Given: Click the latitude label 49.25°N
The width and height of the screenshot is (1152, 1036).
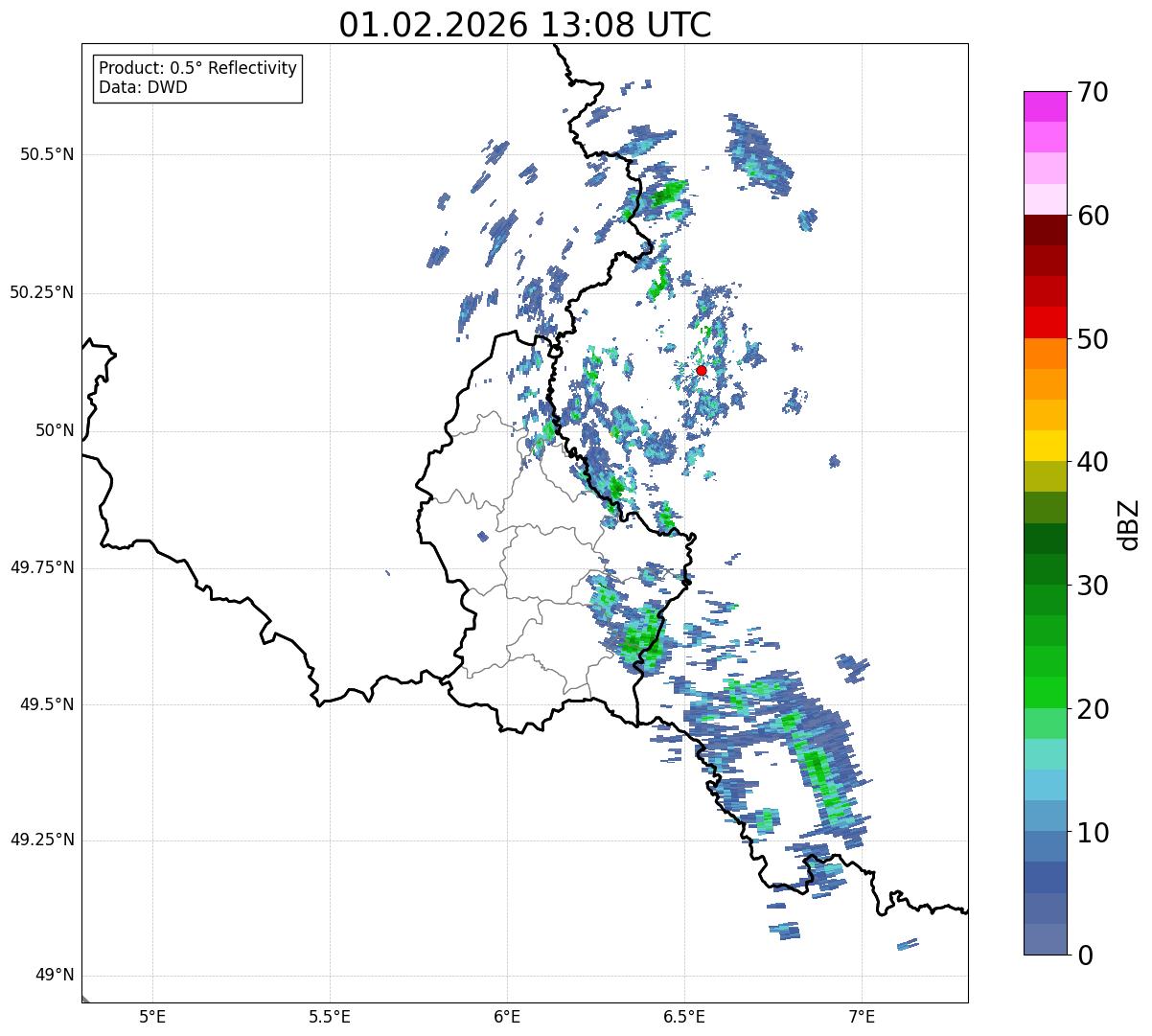Looking at the screenshot, I should [41, 840].
